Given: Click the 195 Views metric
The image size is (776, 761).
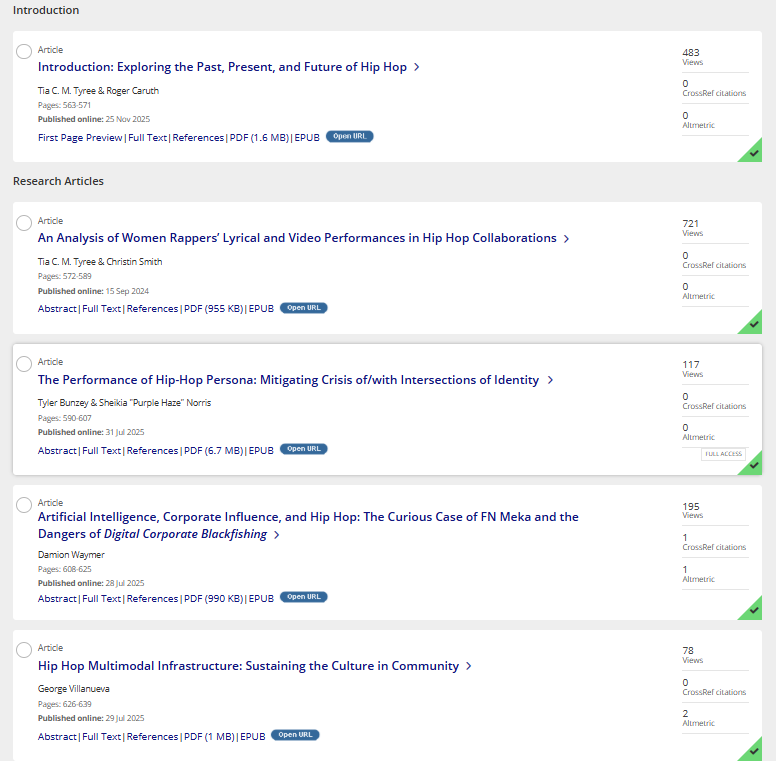Looking at the screenshot, I should tap(692, 510).
